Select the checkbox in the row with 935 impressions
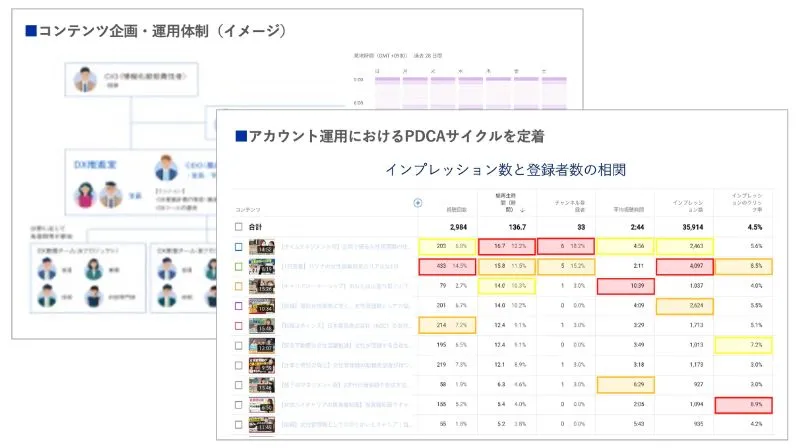 (238, 425)
